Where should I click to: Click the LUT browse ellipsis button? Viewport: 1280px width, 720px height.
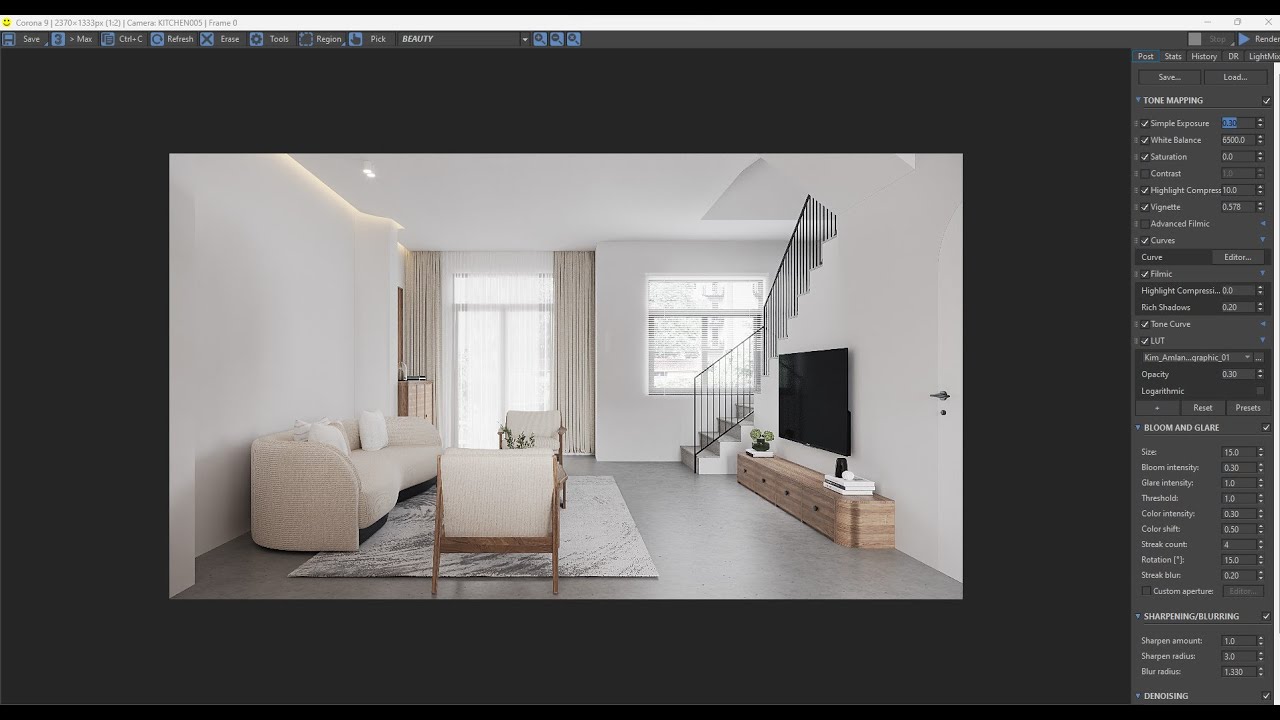pyautogui.click(x=1259, y=357)
